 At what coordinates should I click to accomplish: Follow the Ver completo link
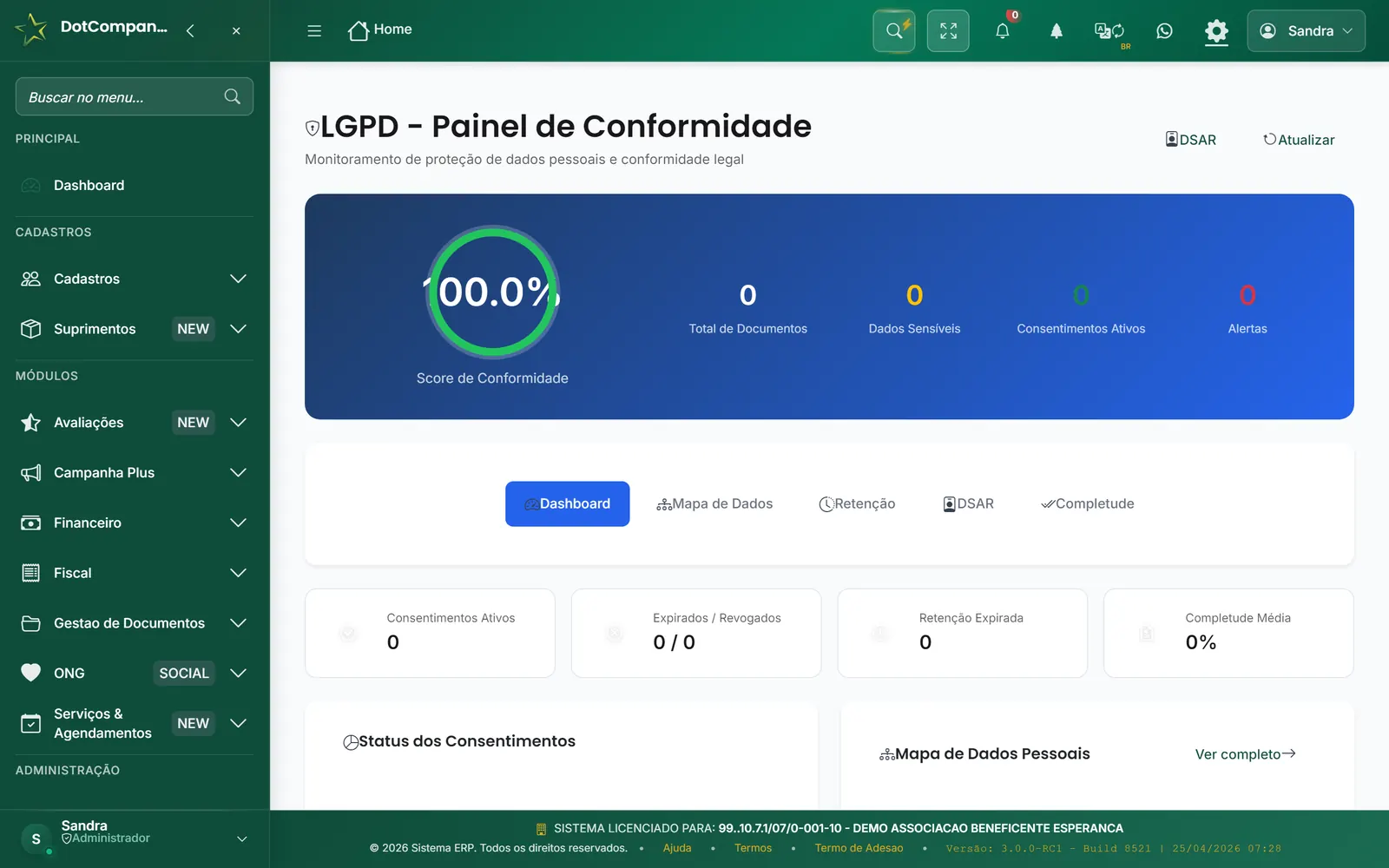1245,754
